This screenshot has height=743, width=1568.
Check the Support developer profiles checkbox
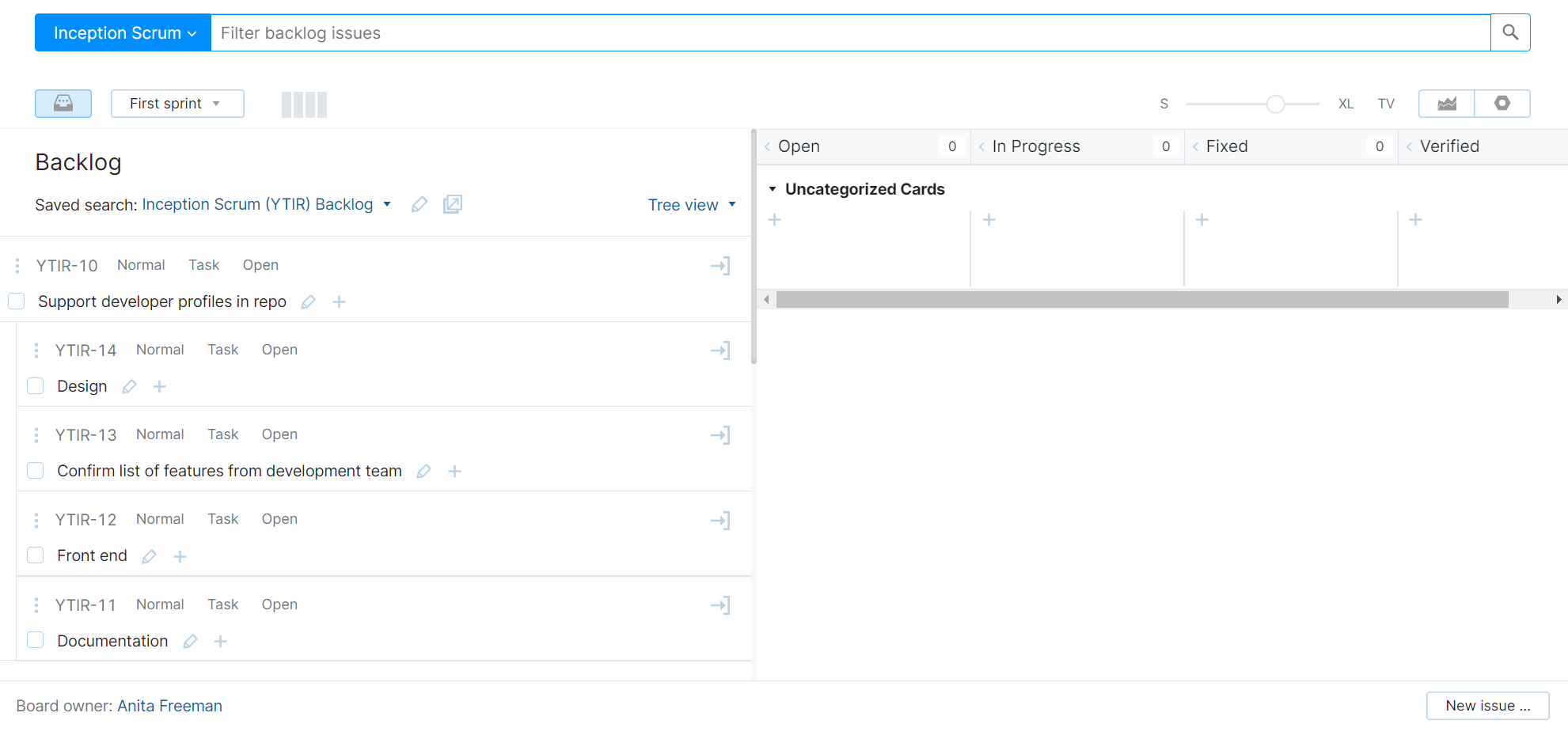click(16, 301)
